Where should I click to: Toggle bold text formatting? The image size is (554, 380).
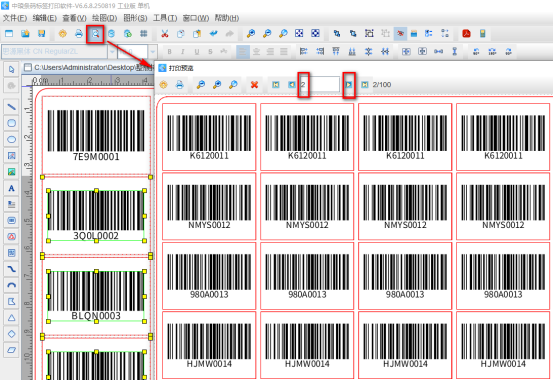(170, 52)
